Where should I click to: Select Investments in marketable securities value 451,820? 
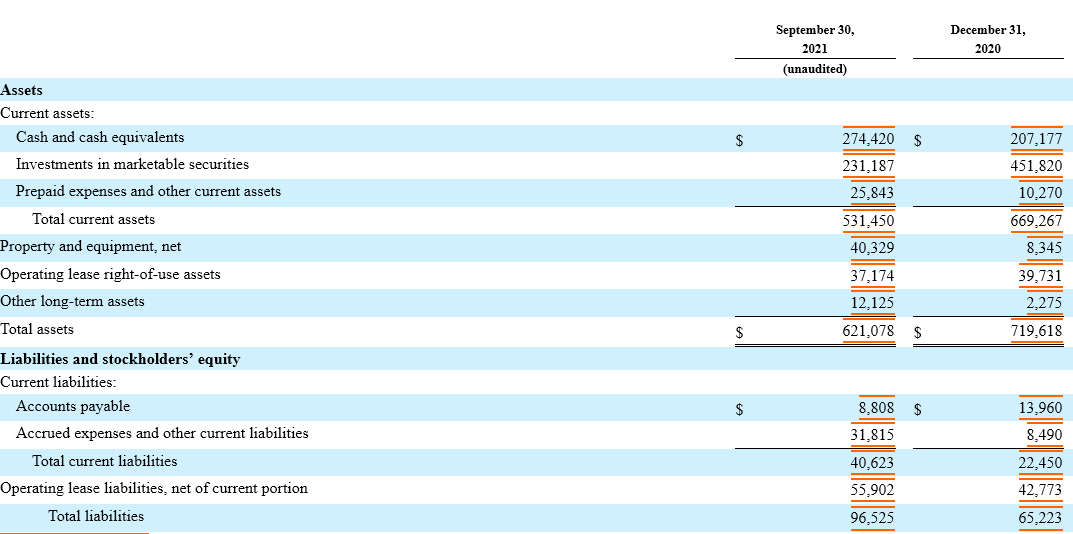point(1036,166)
